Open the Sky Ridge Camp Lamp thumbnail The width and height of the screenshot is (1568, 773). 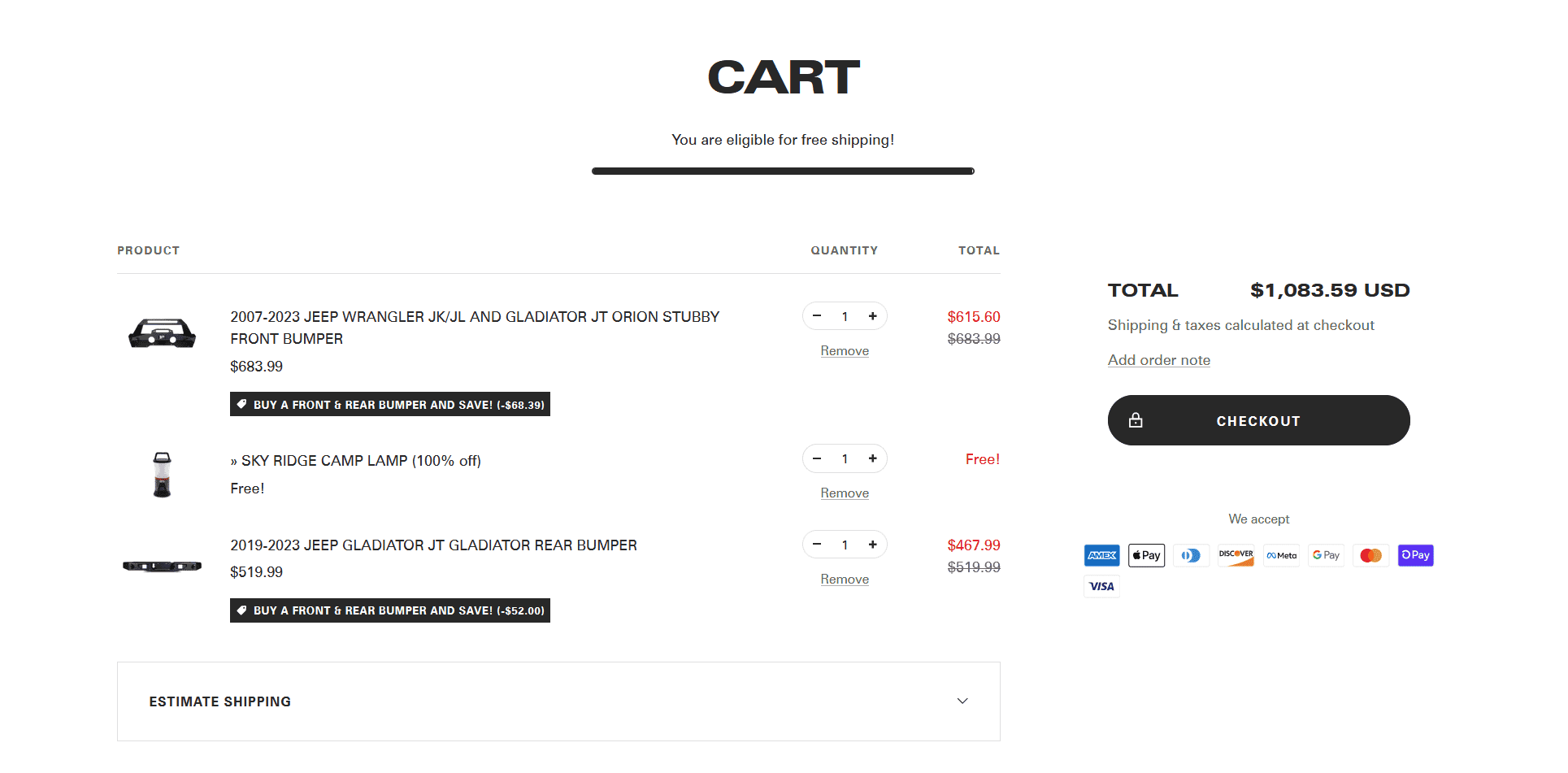click(163, 475)
